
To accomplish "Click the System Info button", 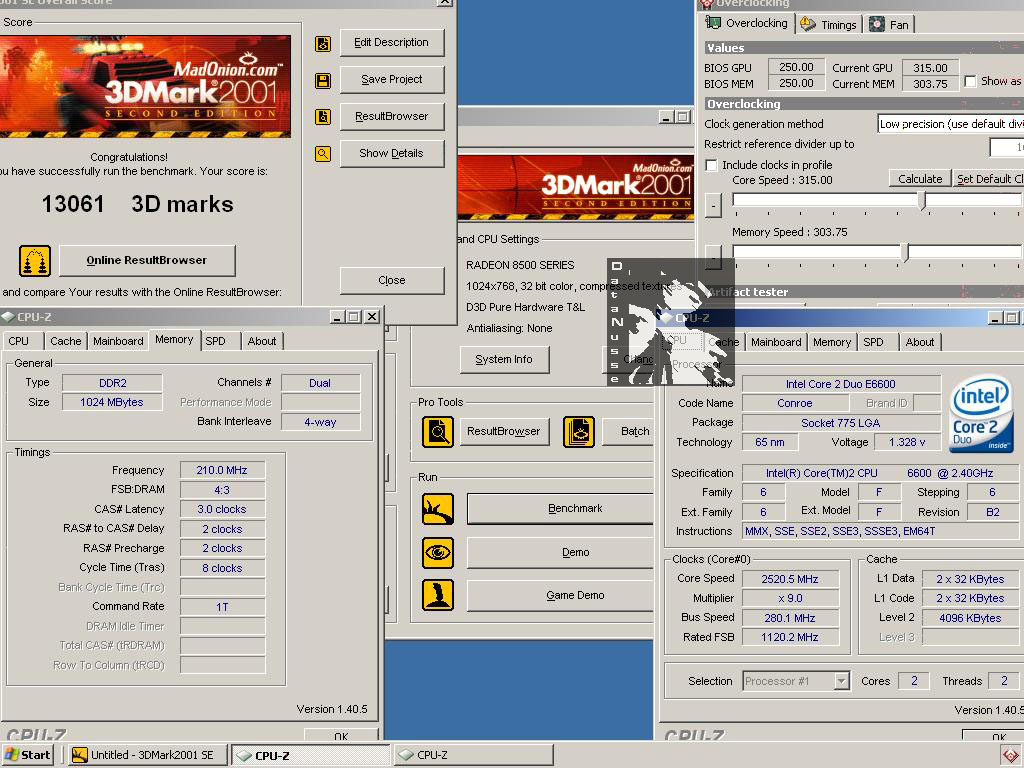I will pos(504,359).
